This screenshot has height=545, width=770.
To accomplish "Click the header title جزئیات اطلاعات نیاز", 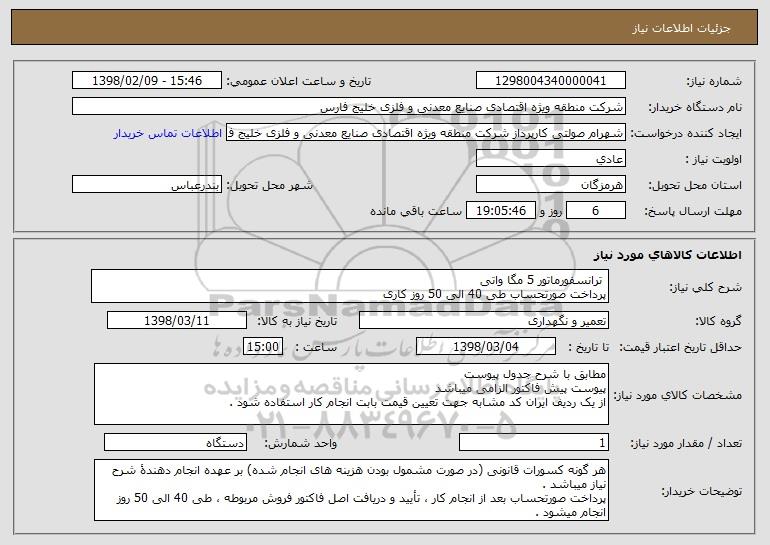I will [681, 28].
